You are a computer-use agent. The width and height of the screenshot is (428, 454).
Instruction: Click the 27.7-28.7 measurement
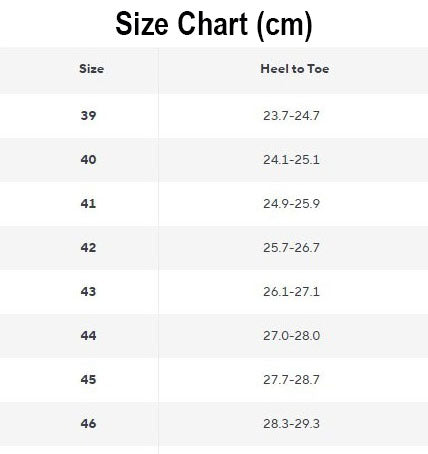[291, 380]
